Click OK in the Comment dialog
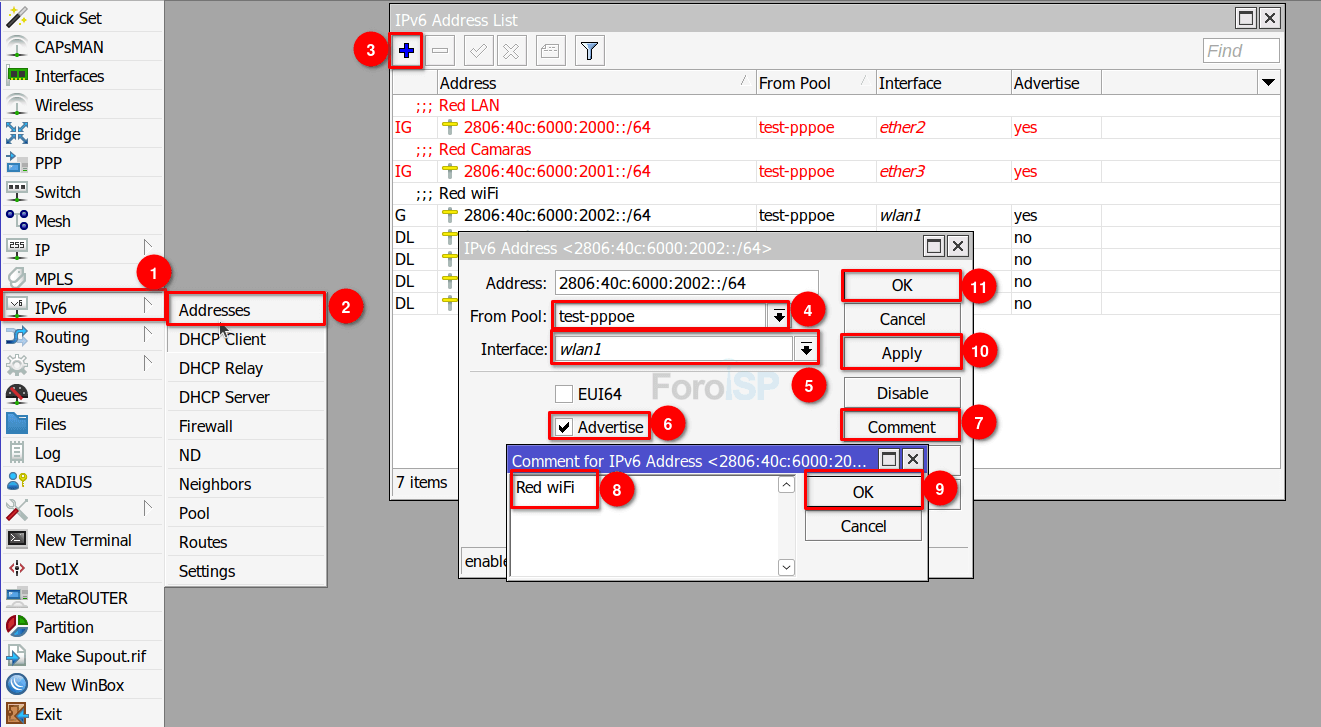 (863, 492)
